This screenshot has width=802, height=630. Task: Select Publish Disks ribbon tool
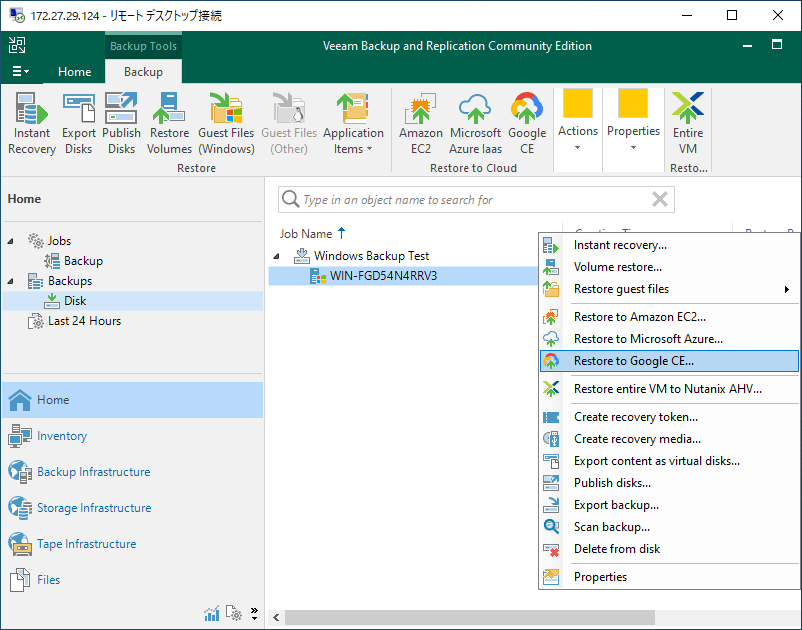(x=121, y=123)
